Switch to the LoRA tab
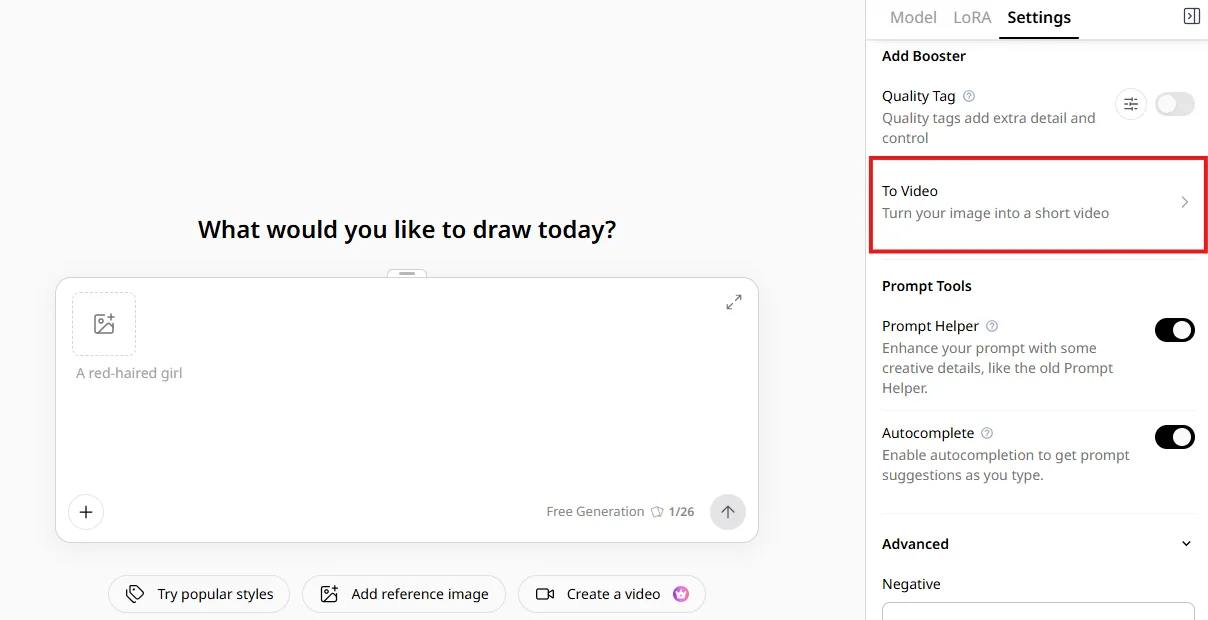 [x=972, y=18]
